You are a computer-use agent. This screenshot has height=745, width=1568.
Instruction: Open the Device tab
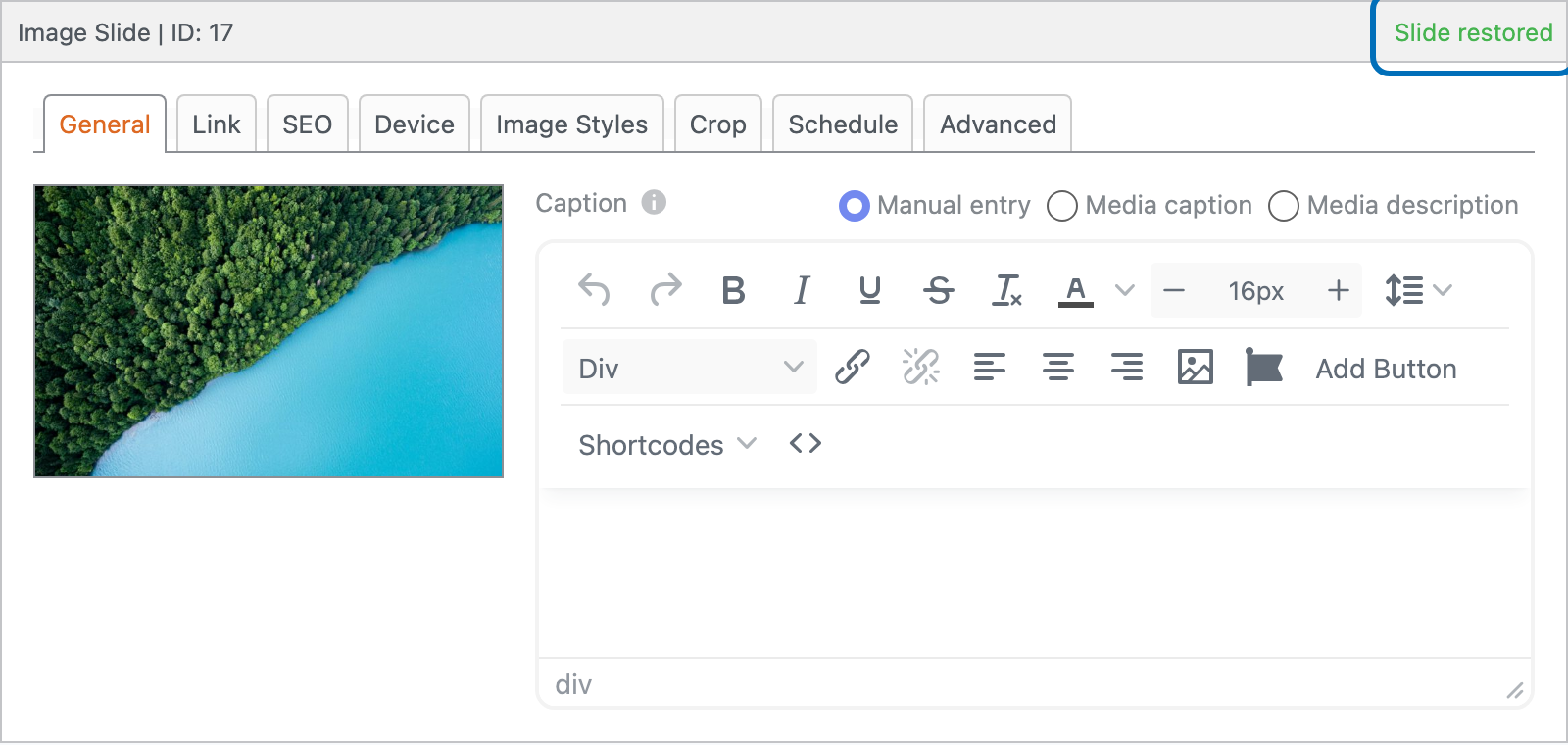[415, 124]
